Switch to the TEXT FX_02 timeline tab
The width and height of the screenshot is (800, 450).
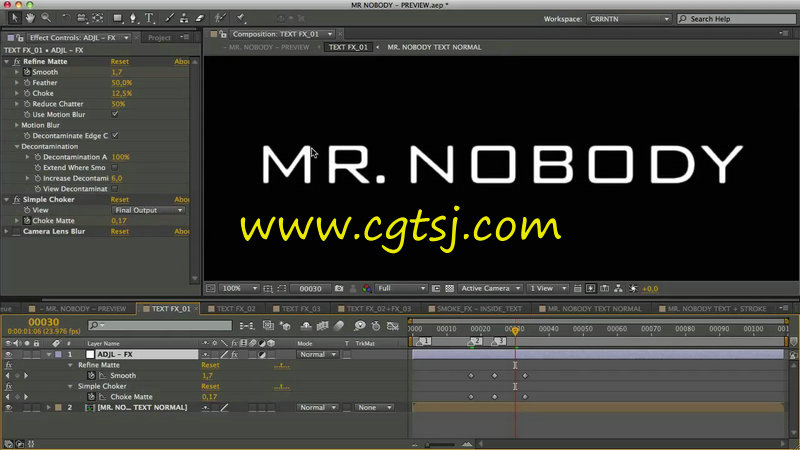point(236,309)
